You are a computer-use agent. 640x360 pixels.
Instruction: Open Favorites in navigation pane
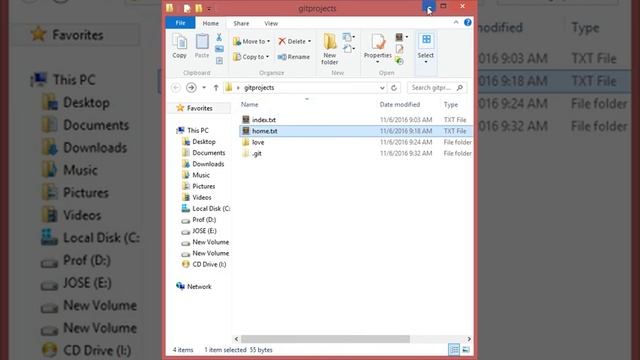coord(200,108)
